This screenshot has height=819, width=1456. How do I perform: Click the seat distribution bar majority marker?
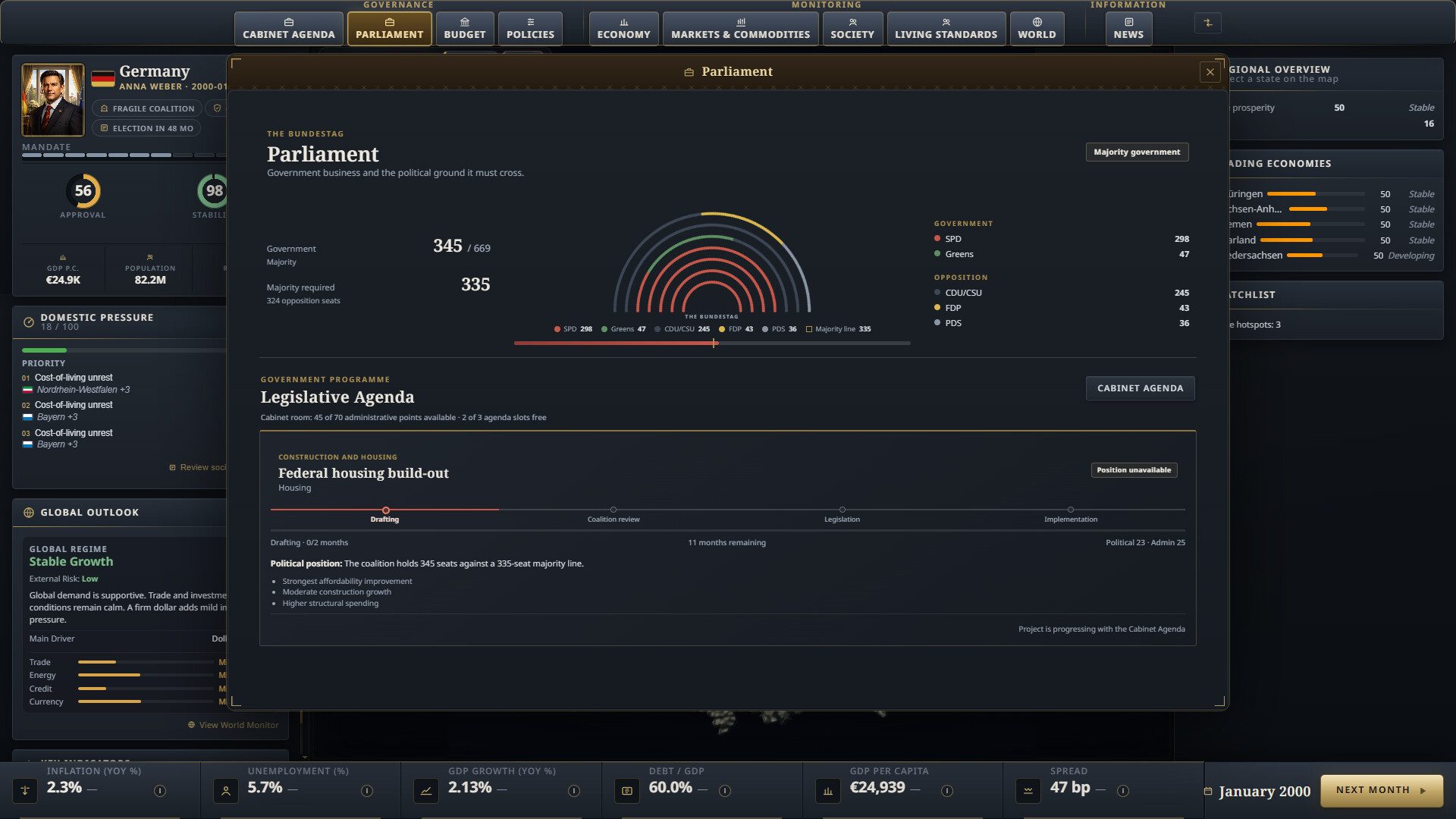pyautogui.click(x=714, y=344)
